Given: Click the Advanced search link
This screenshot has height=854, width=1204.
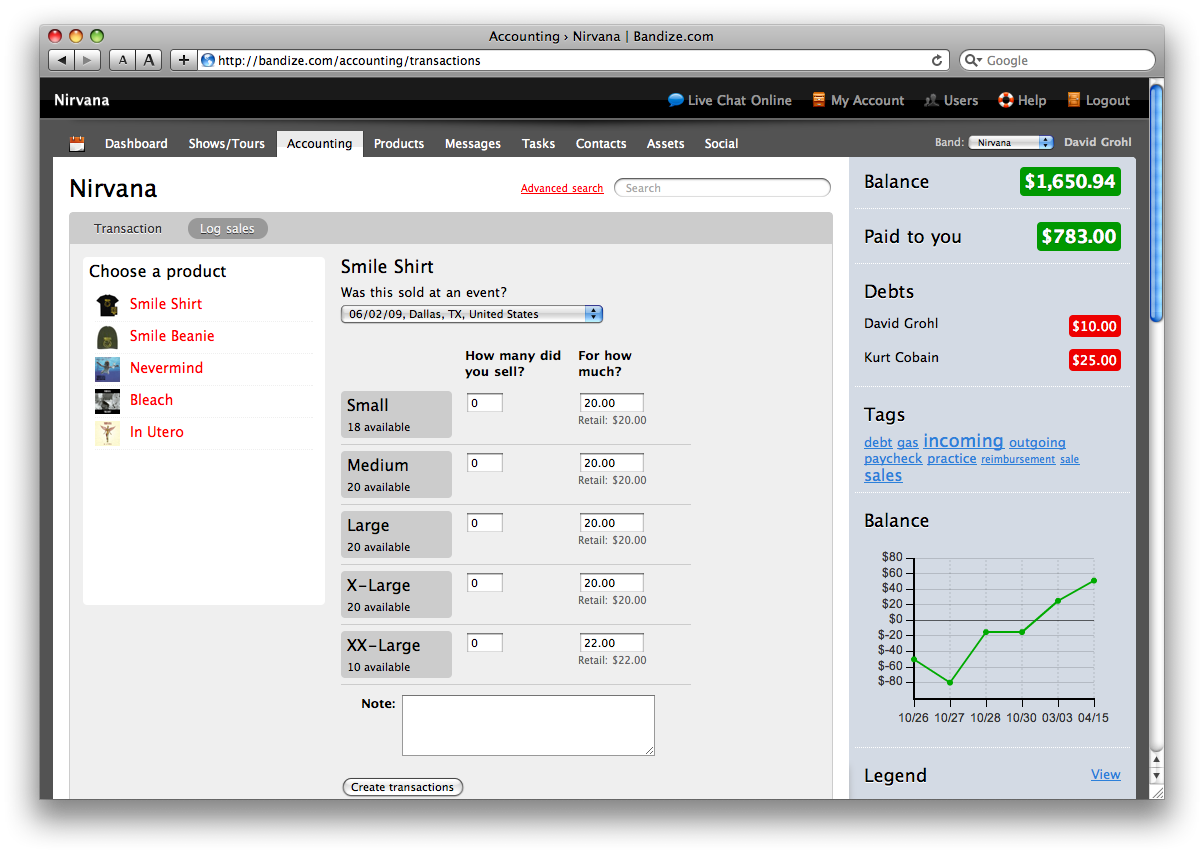Looking at the screenshot, I should [x=562, y=188].
